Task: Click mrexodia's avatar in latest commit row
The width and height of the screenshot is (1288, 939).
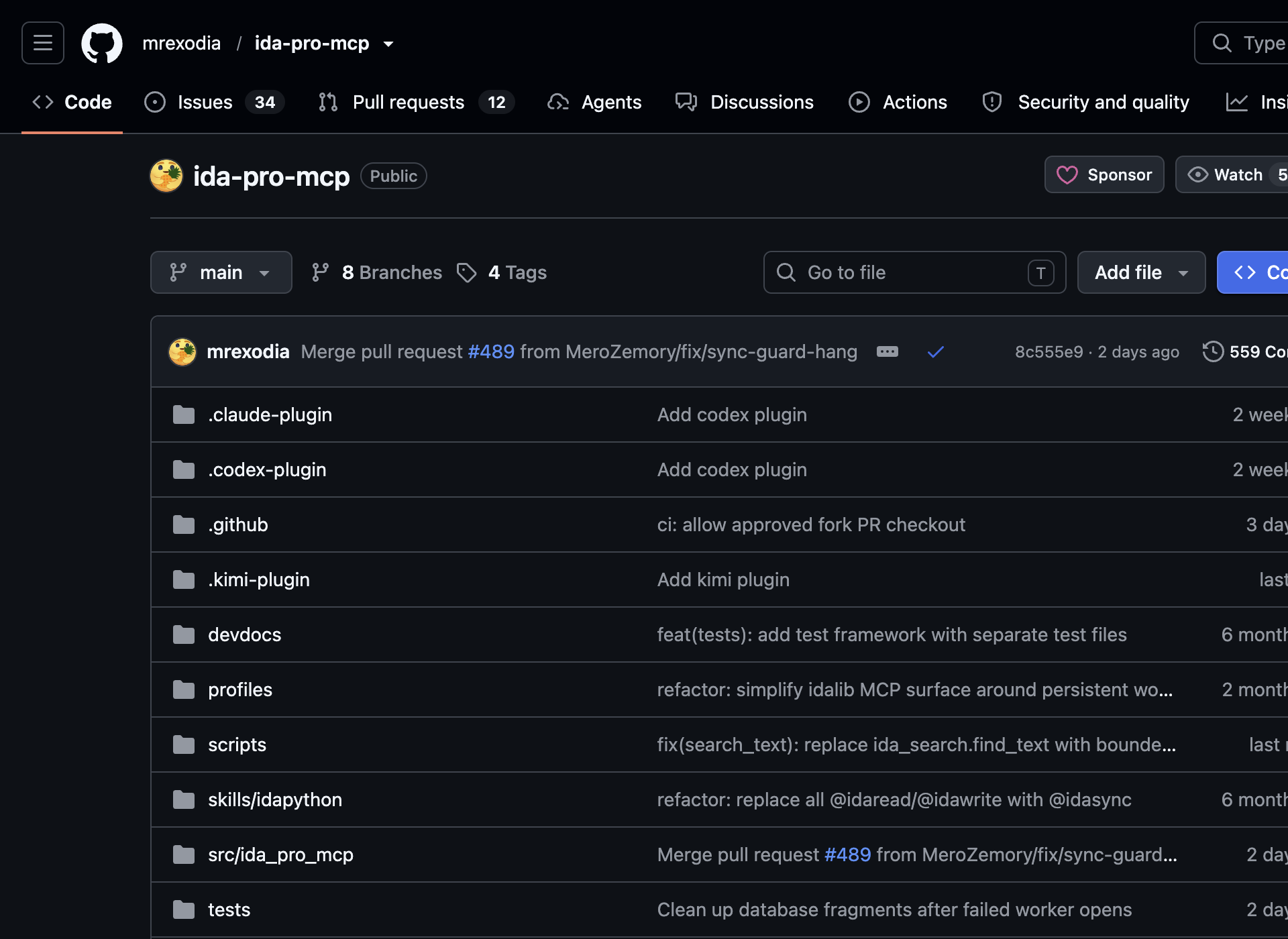Action: coord(182,351)
